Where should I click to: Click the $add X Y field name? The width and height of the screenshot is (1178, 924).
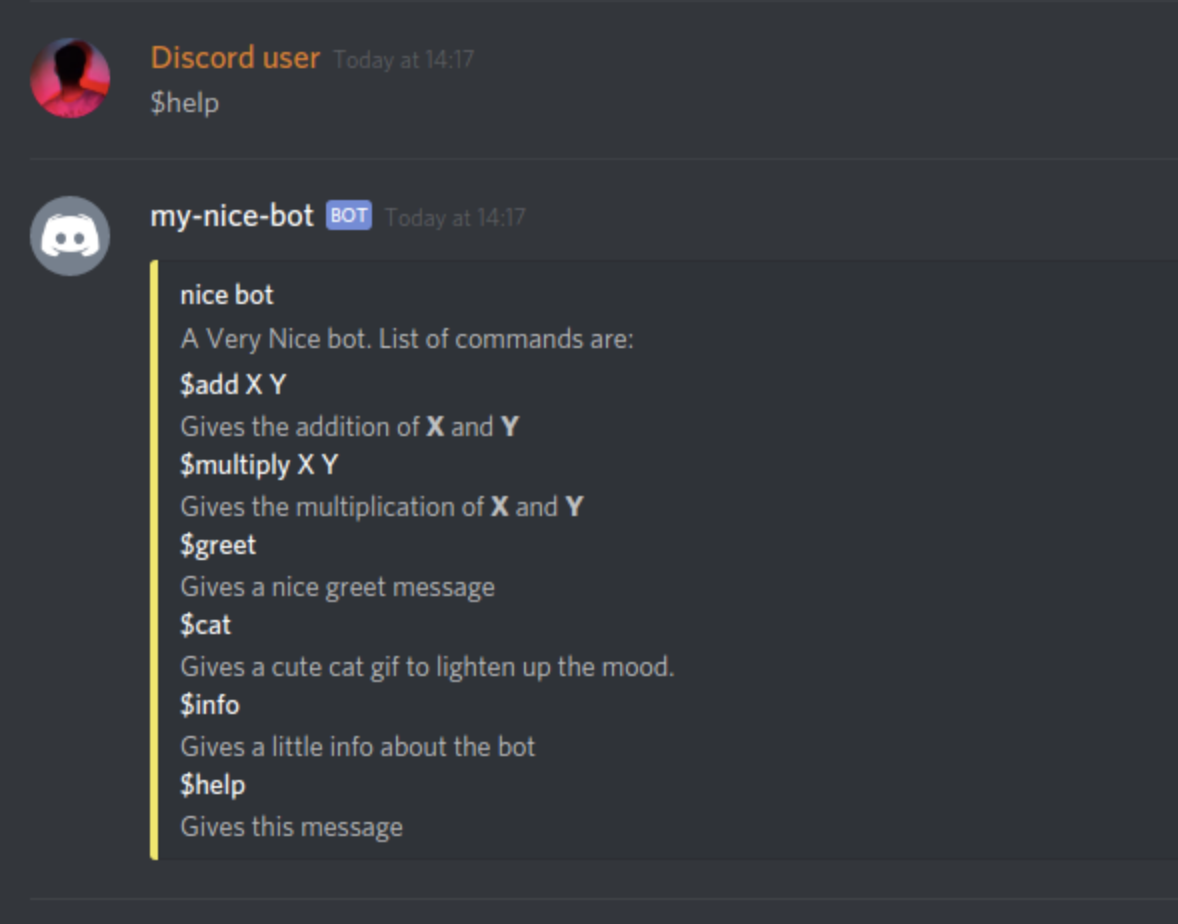coord(233,384)
